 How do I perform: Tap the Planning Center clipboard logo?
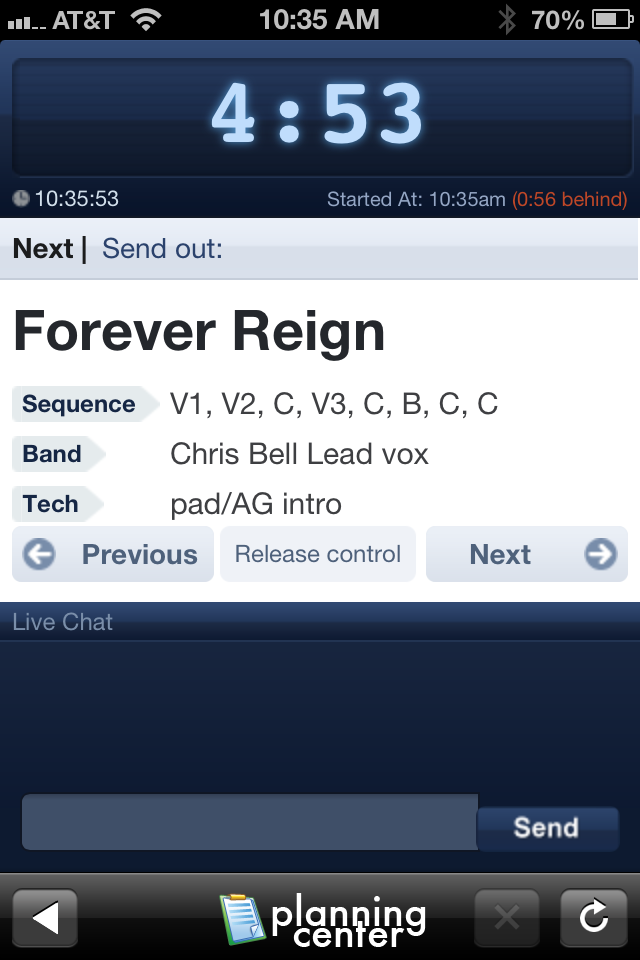[243, 918]
